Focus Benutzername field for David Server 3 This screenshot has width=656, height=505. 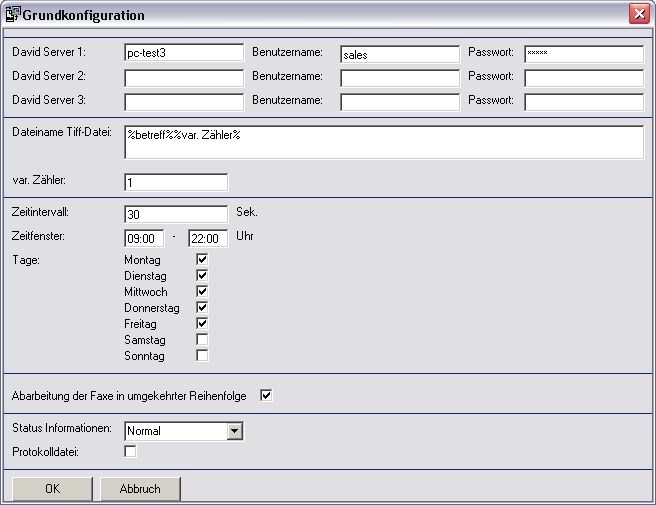tap(400, 102)
